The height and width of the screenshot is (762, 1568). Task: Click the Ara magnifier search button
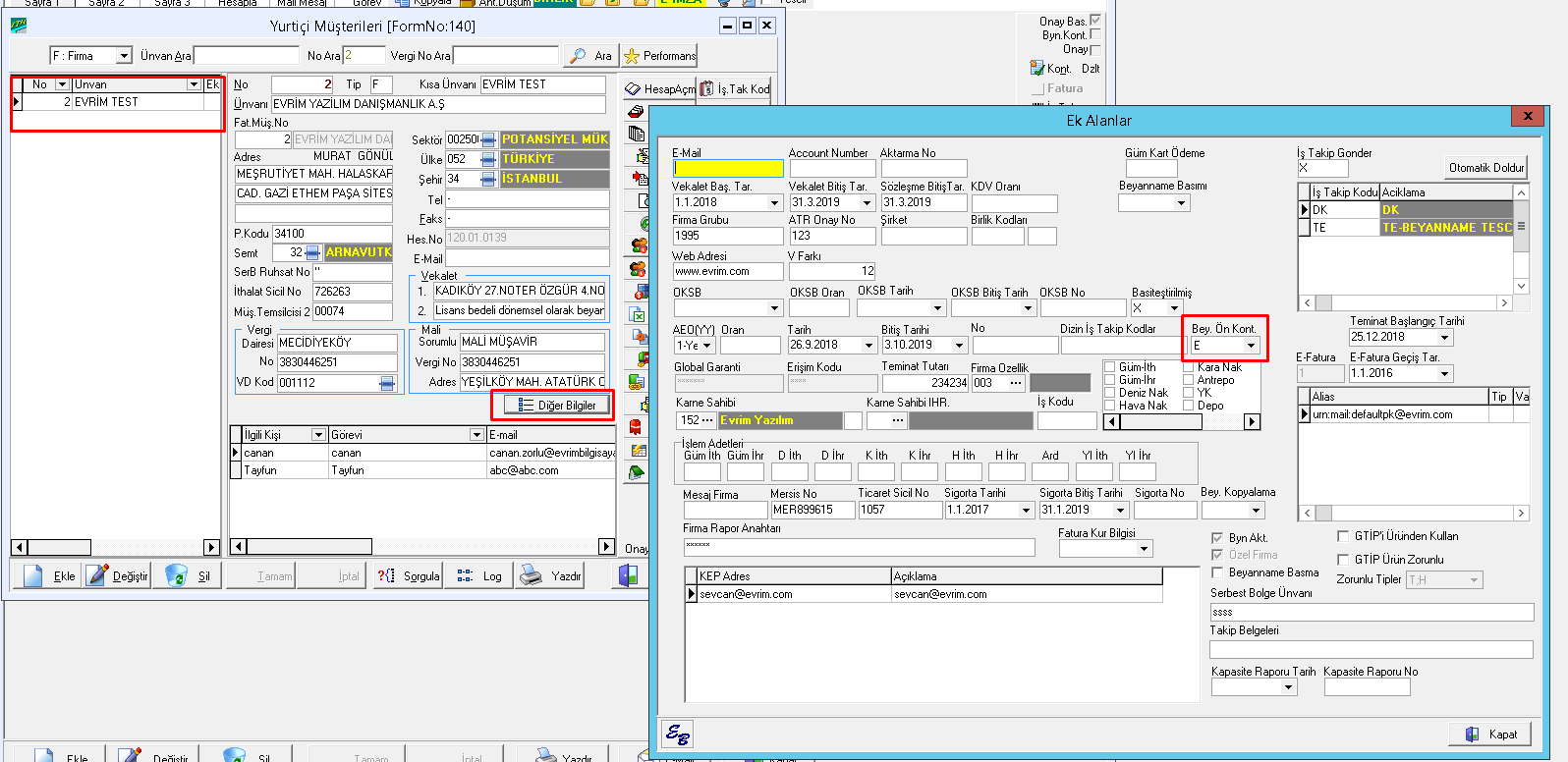(590, 56)
